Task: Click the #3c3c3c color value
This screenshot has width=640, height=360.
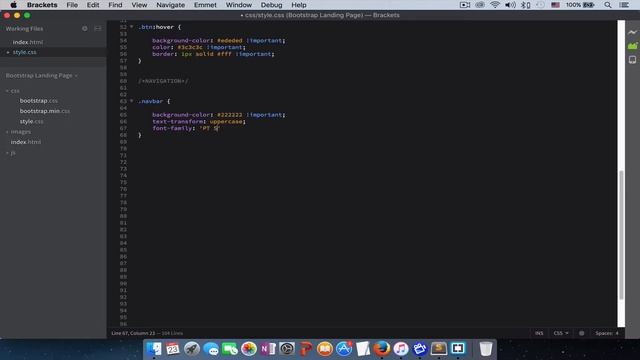Action: coord(190,47)
